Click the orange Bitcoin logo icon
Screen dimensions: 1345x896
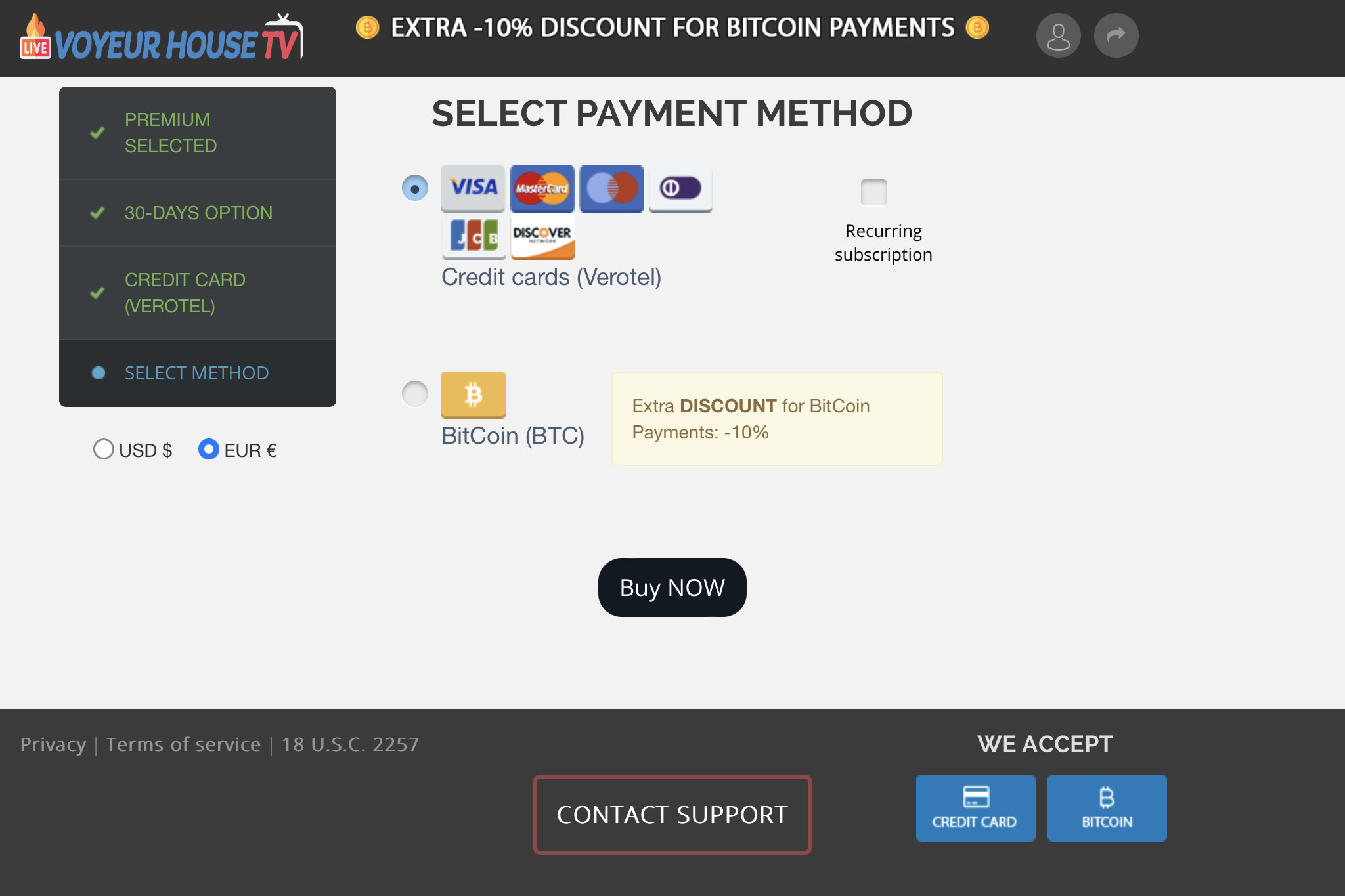[473, 395]
